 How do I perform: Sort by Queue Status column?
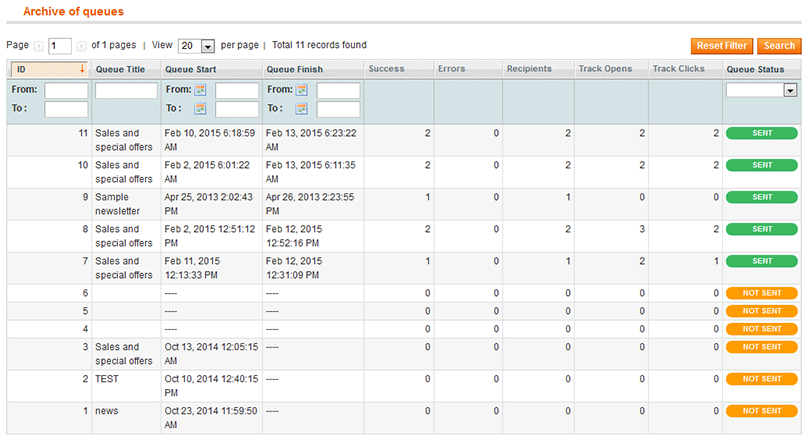[x=755, y=69]
